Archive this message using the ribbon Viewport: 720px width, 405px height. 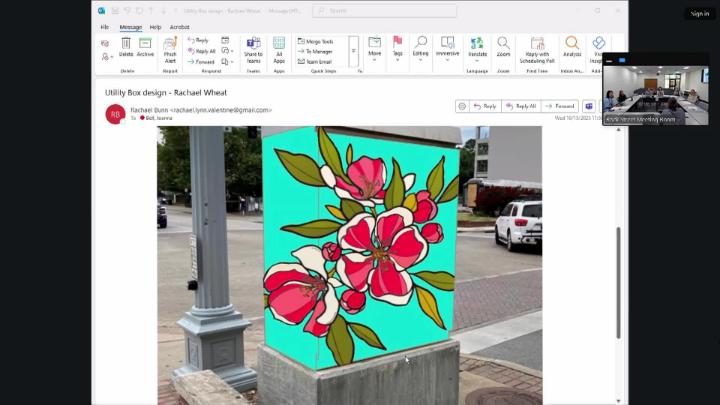click(145, 47)
